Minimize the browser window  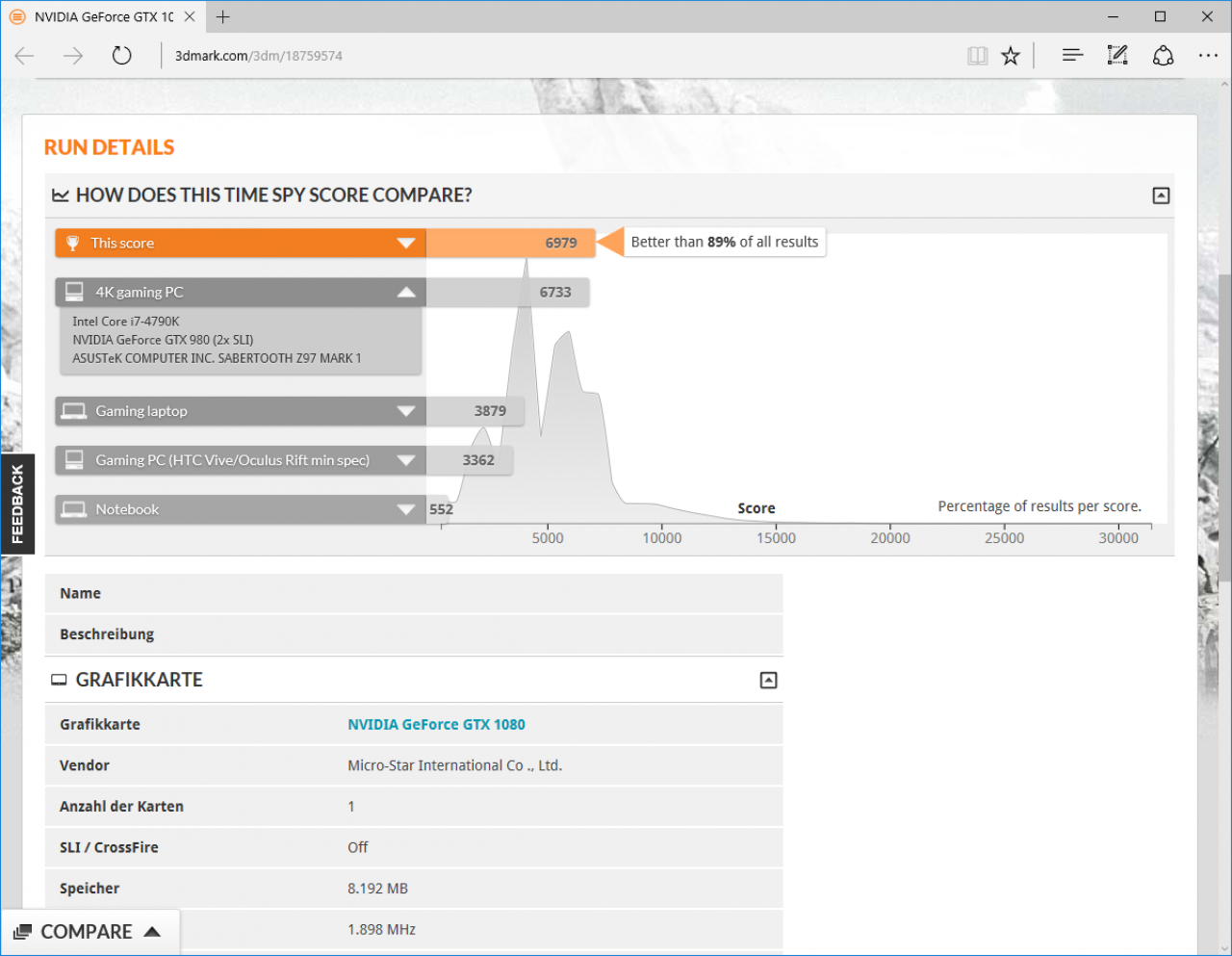(1114, 16)
